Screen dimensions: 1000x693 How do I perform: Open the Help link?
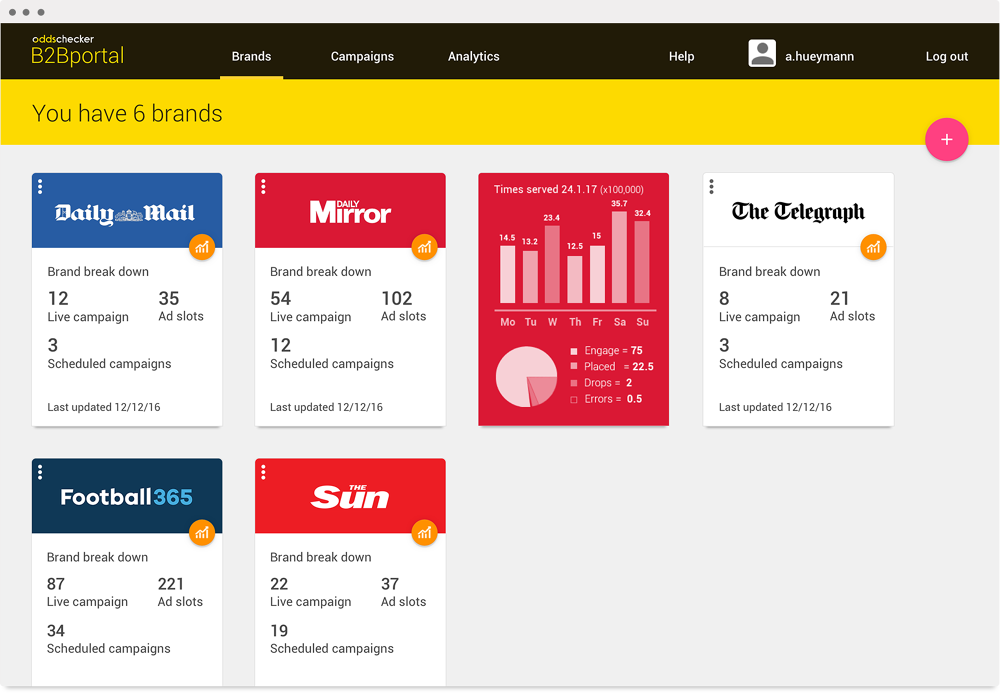[681, 57]
